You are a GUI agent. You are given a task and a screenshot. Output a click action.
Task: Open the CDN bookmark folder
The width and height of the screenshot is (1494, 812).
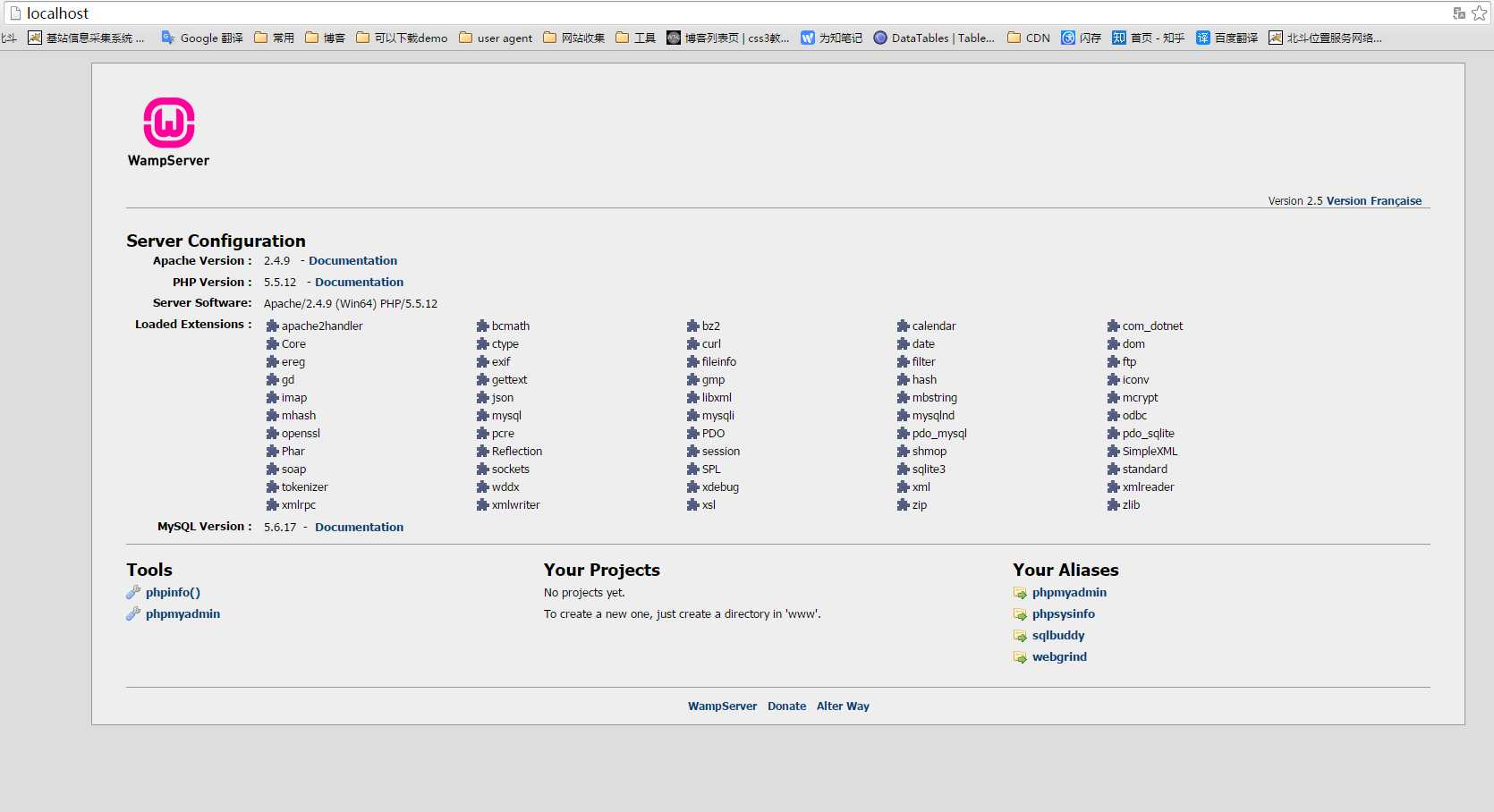[x=1029, y=38]
